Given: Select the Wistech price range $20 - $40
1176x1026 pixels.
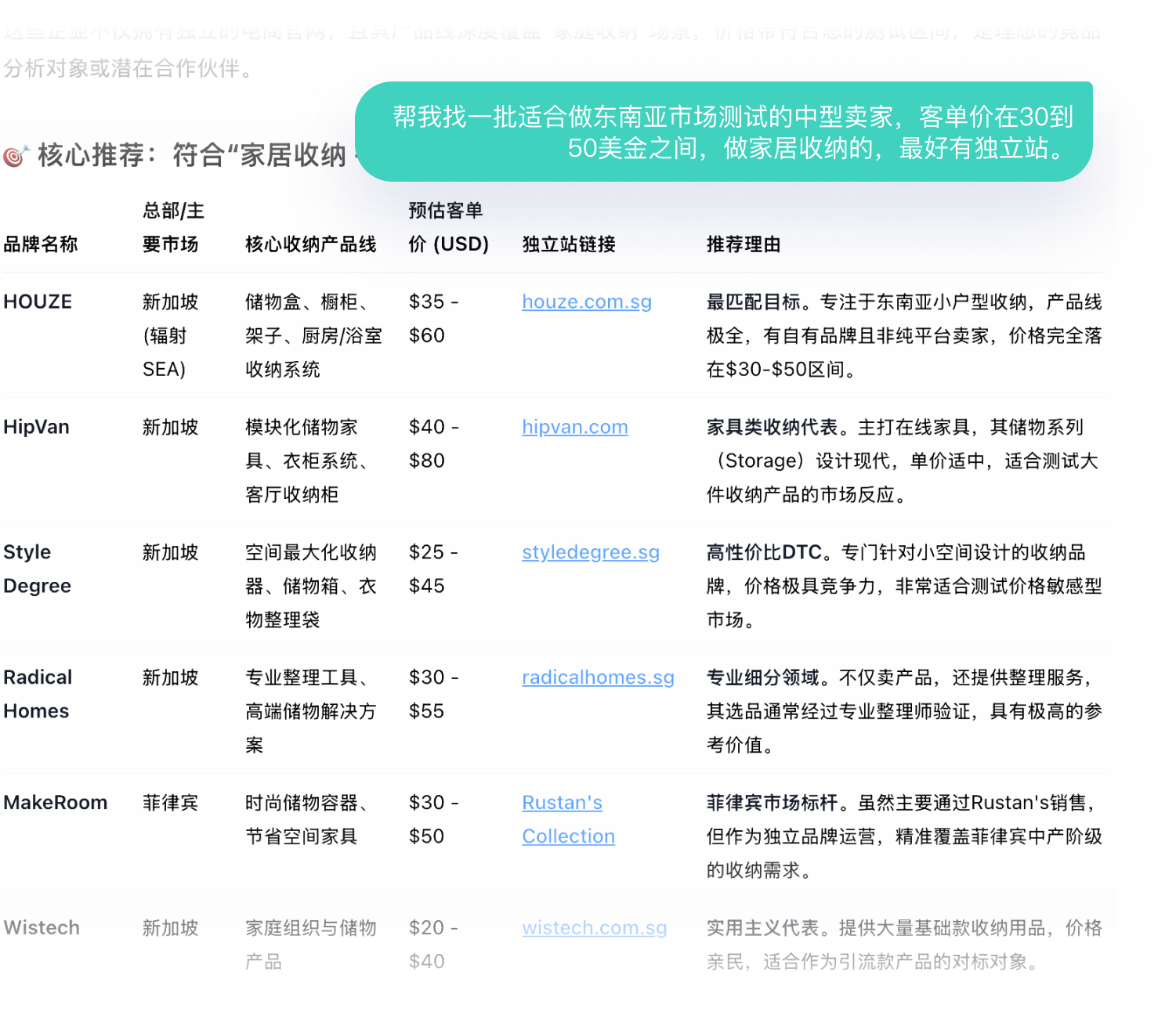Looking at the screenshot, I should (x=432, y=944).
